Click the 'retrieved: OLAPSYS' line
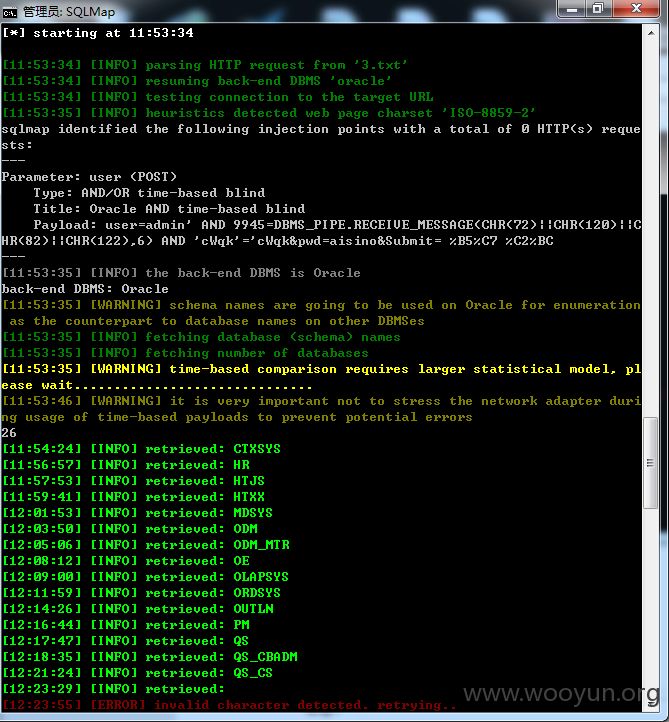669x722 pixels. coord(145,577)
